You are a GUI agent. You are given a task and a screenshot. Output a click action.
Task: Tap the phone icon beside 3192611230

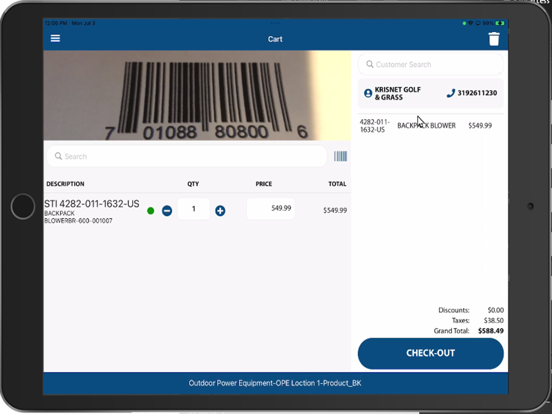pos(451,93)
